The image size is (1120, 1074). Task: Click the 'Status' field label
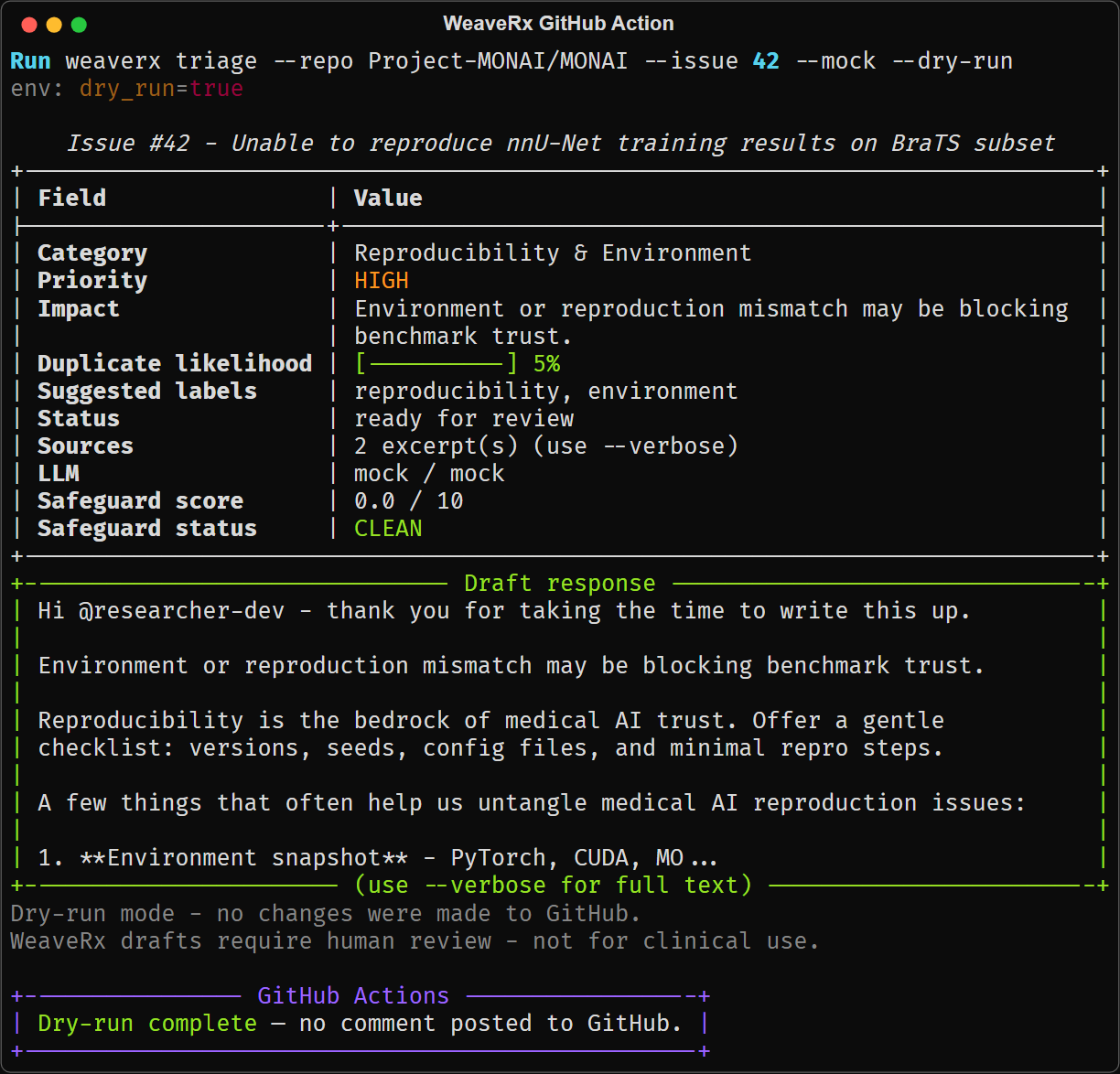tap(79, 418)
